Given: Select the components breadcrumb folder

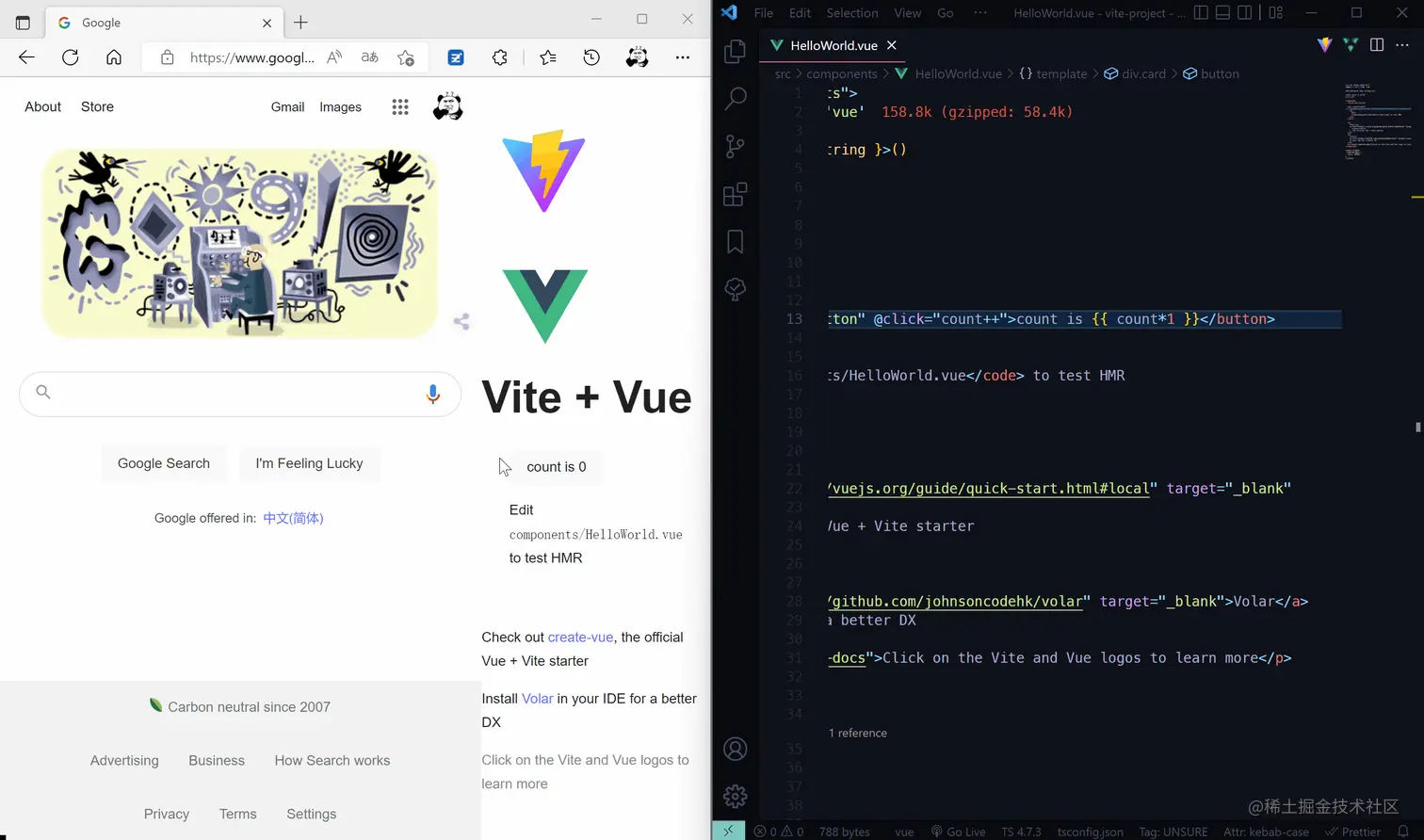Looking at the screenshot, I should [842, 73].
